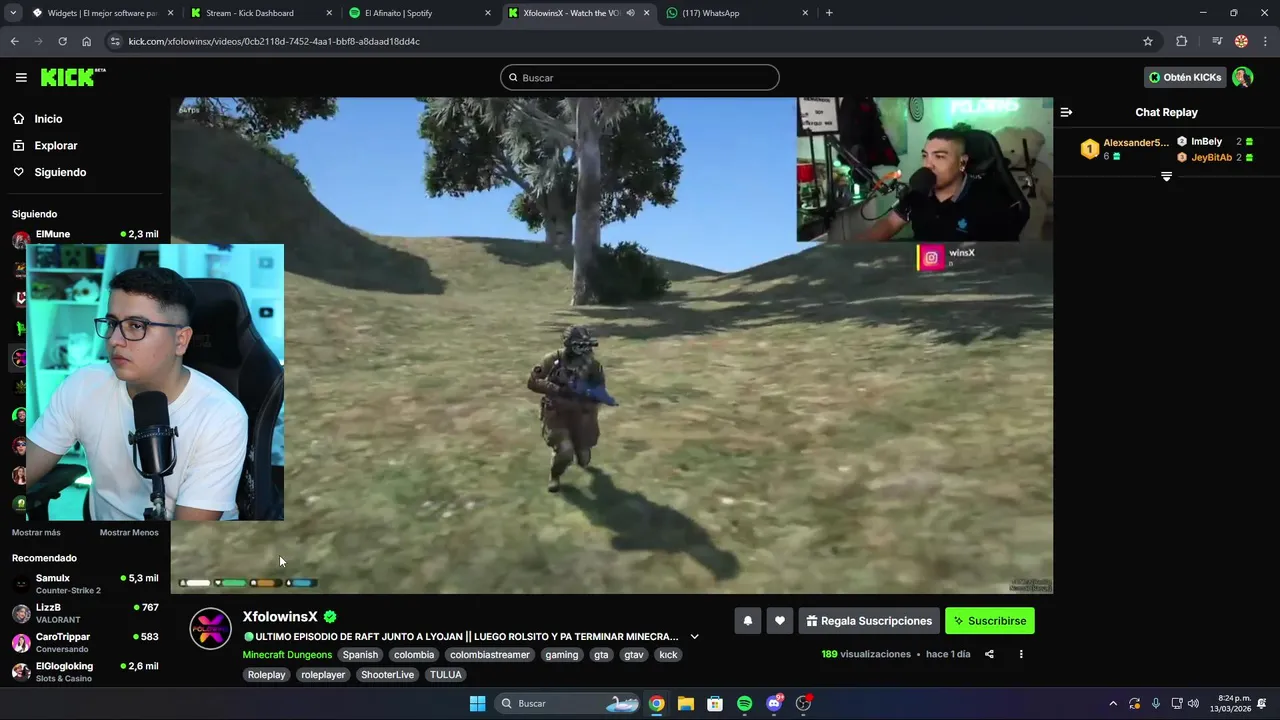Expand the gift leaderboard arrow
The height and width of the screenshot is (720, 1280).
tap(1166, 176)
